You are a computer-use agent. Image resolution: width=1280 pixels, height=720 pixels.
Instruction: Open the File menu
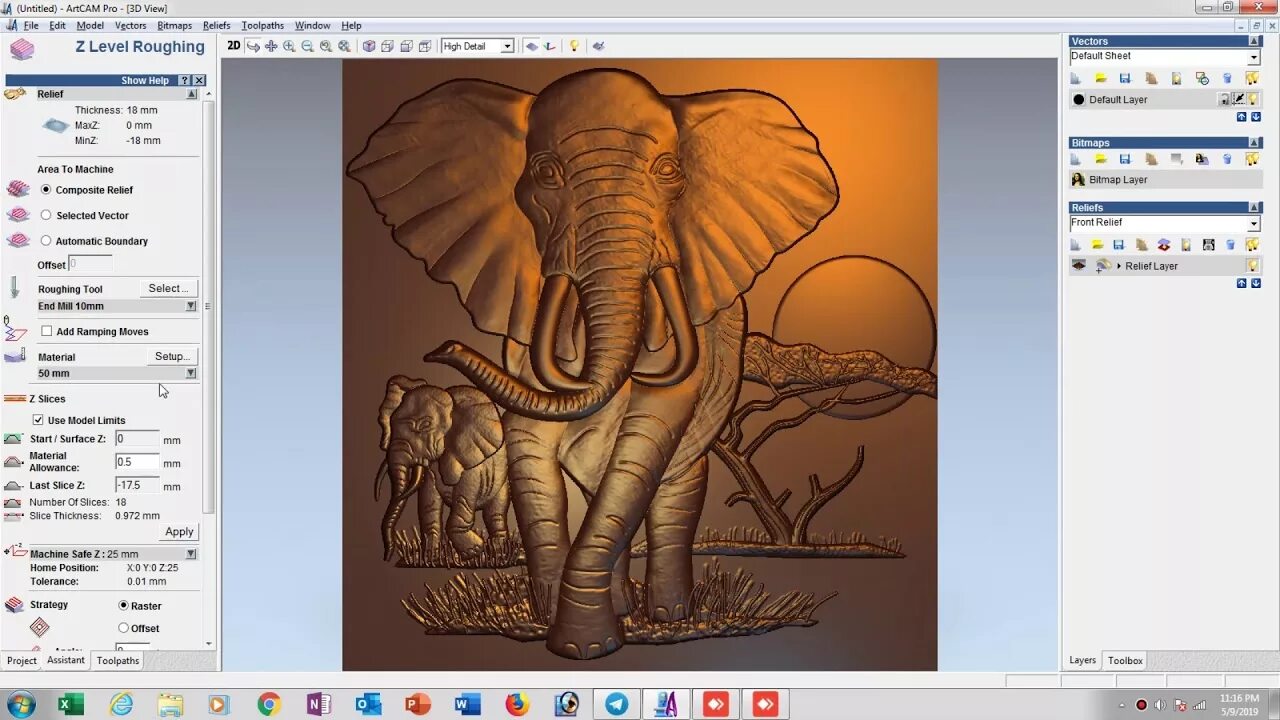(31, 25)
